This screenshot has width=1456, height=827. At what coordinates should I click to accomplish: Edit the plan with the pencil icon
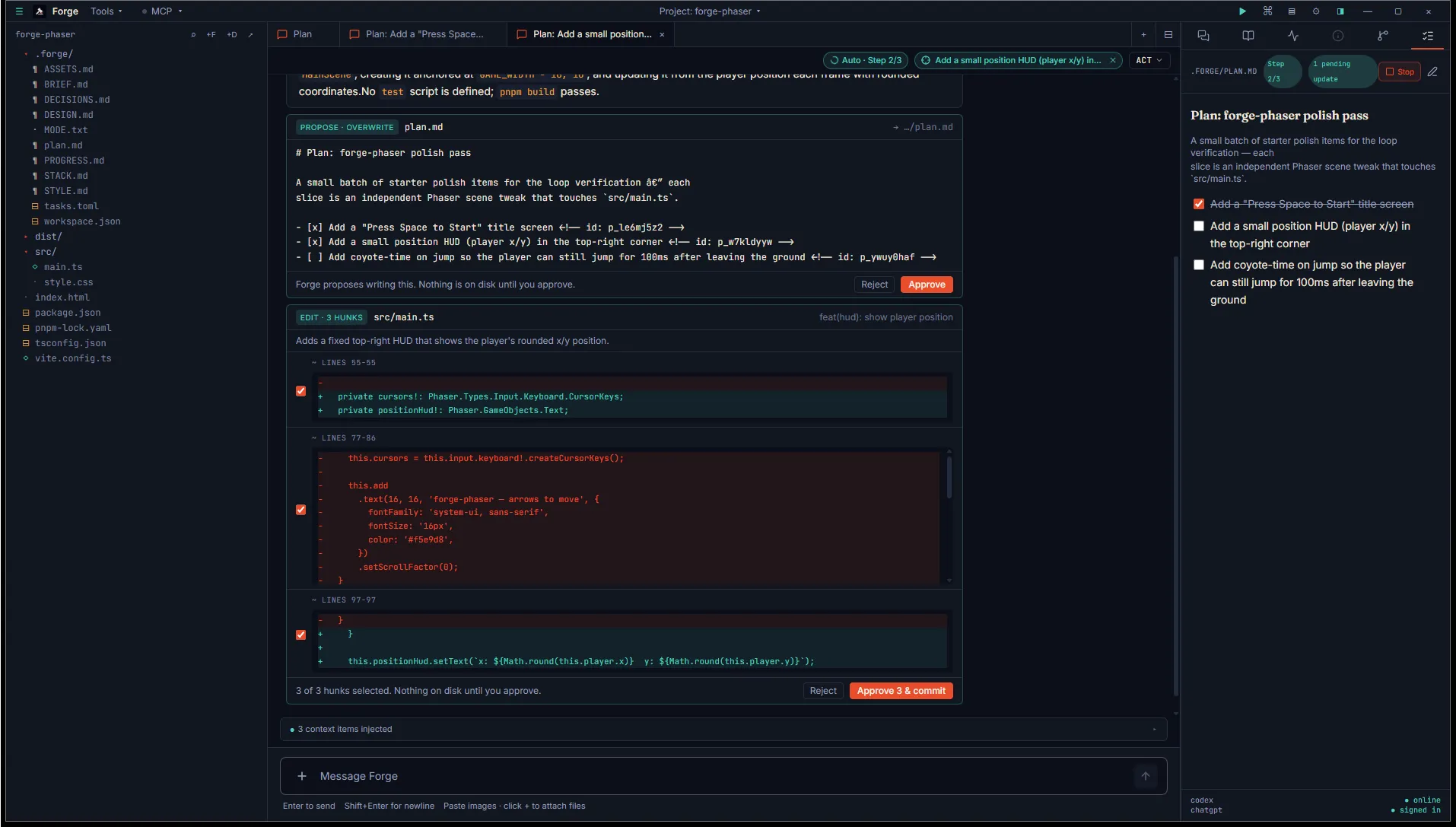tap(1432, 72)
